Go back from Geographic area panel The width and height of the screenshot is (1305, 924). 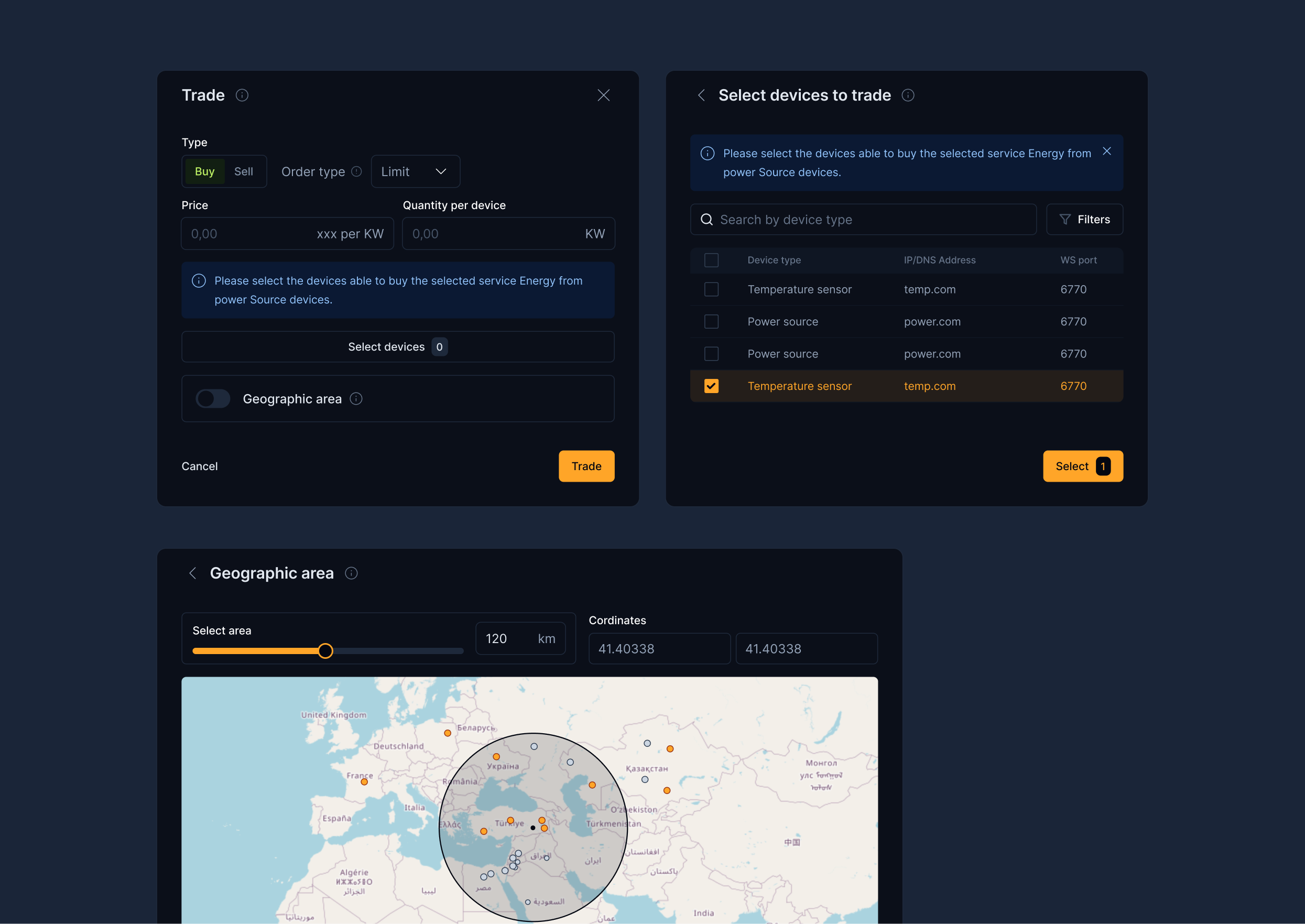[x=192, y=573]
